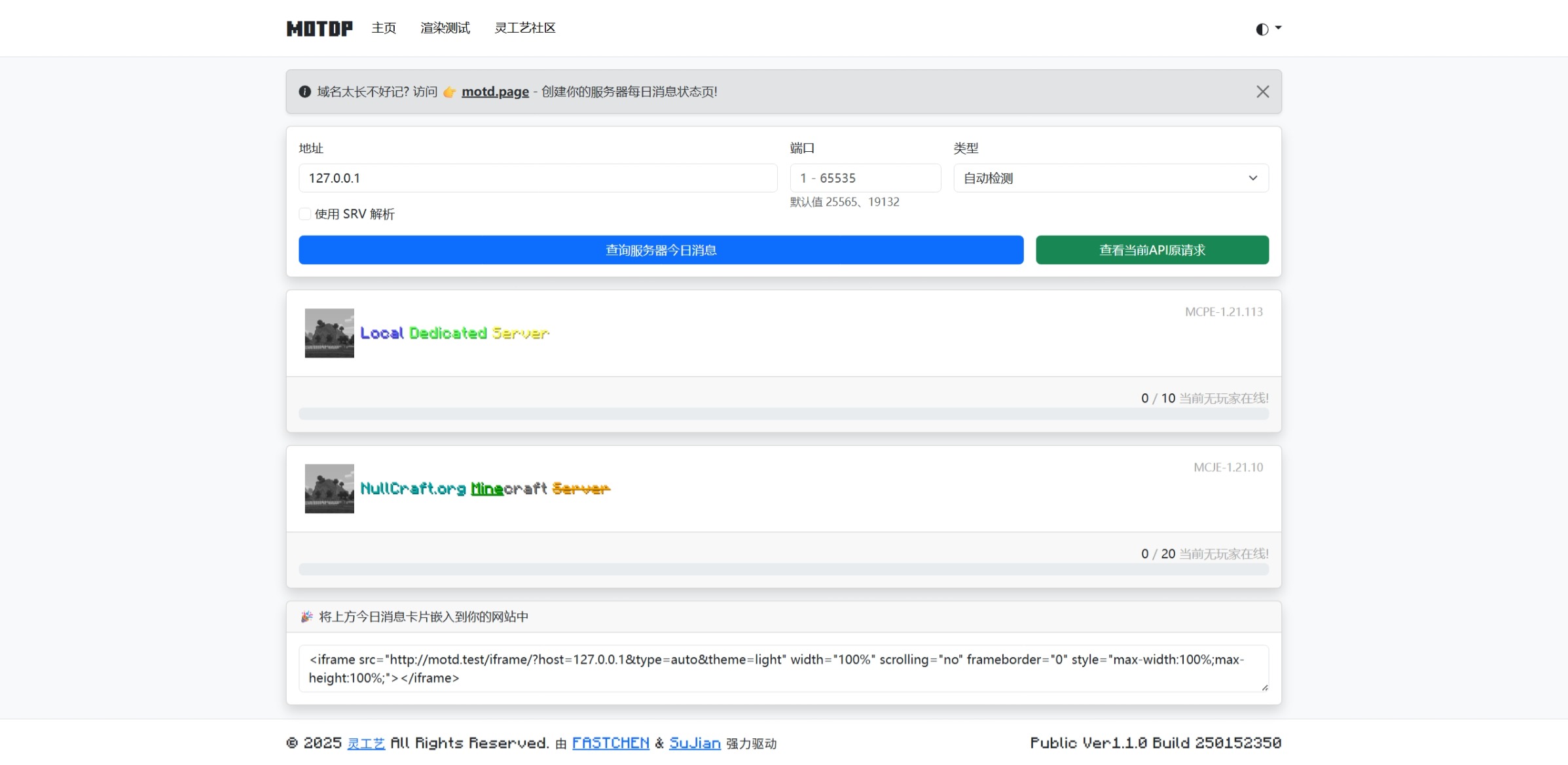Screen dimensions: 1568x765
Task: Open the 灵工艺社区 nav item
Action: pyautogui.click(x=524, y=28)
